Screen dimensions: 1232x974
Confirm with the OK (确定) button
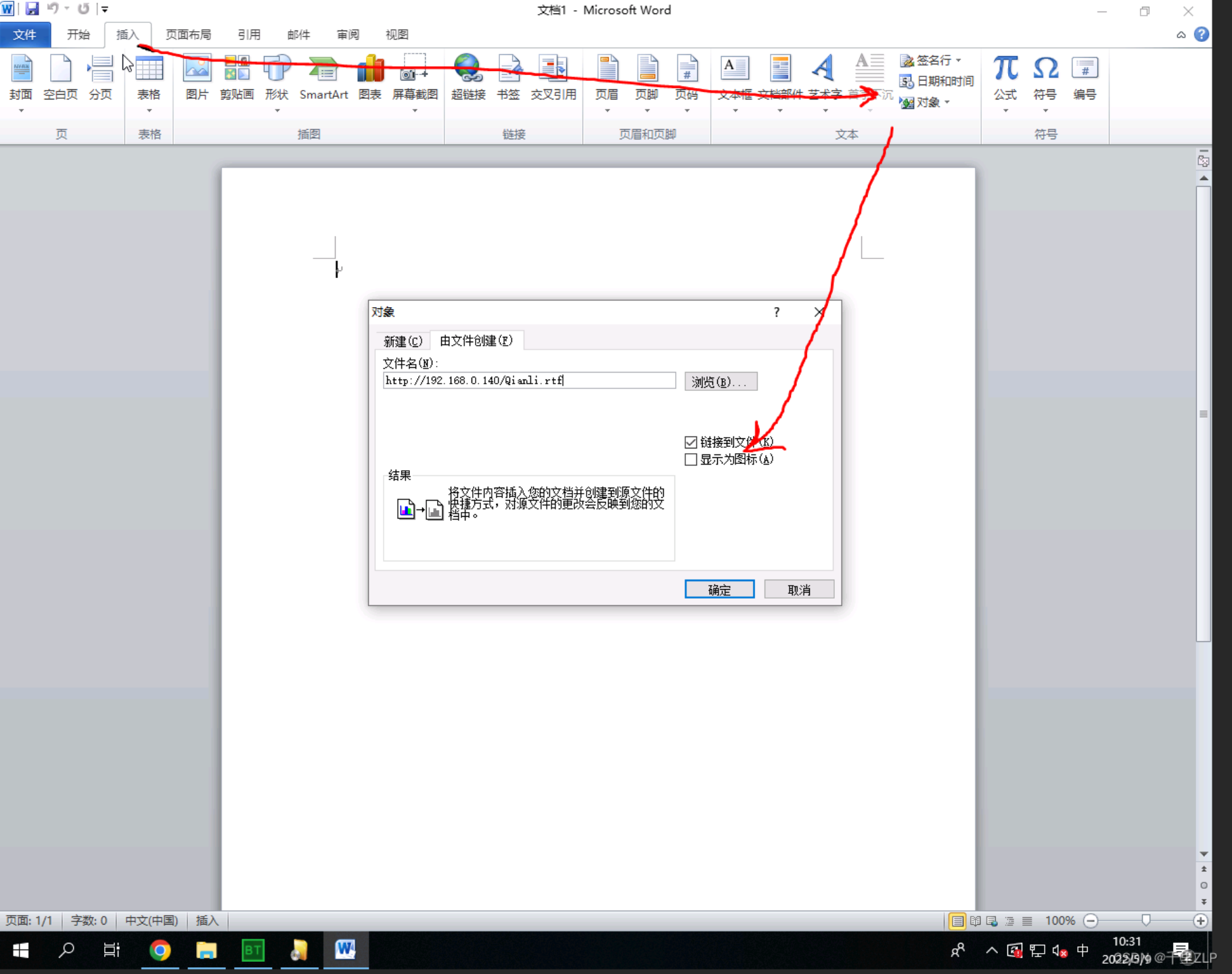pos(719,590)
